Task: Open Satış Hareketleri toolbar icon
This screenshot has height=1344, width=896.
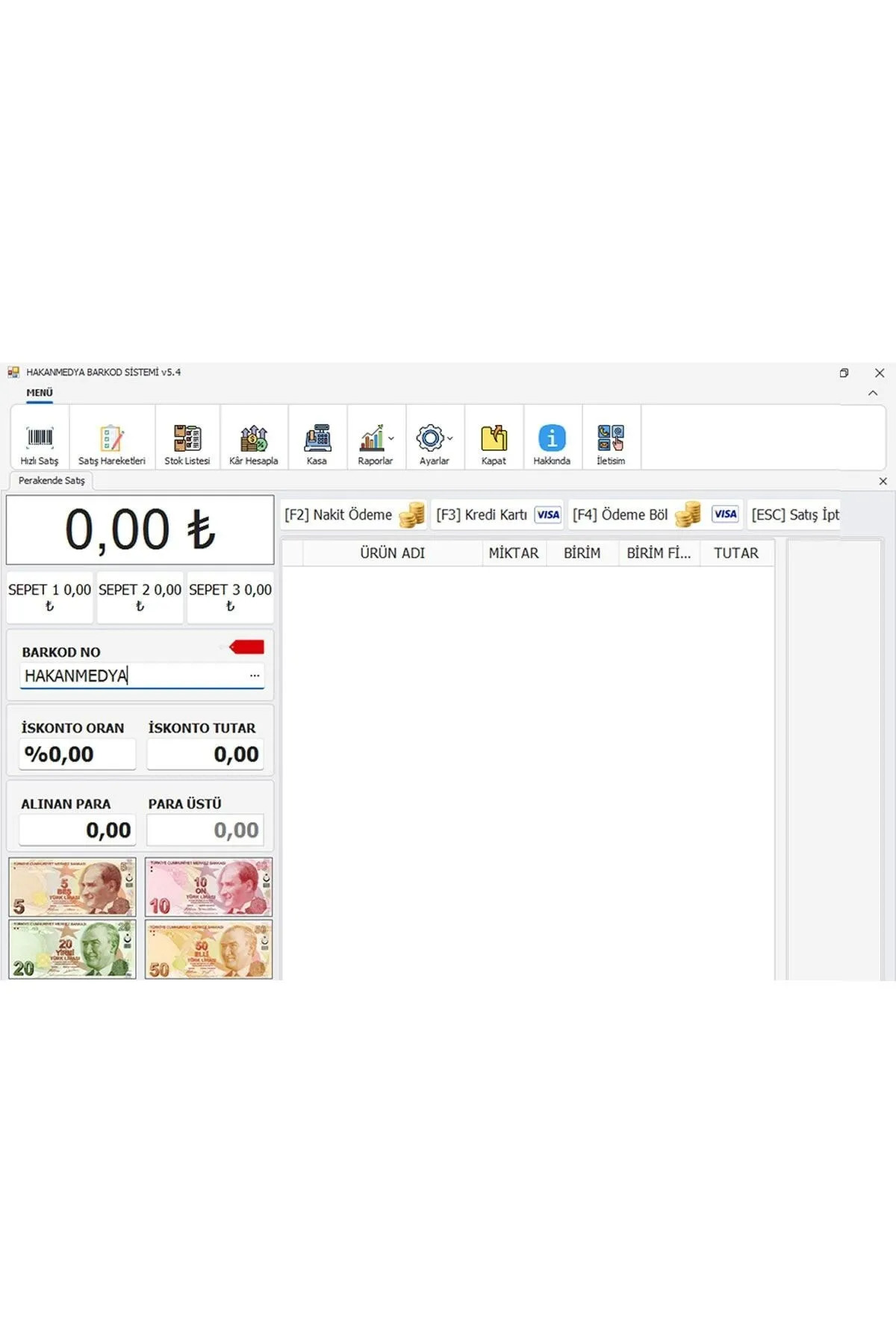Action: tap(112, 438)
